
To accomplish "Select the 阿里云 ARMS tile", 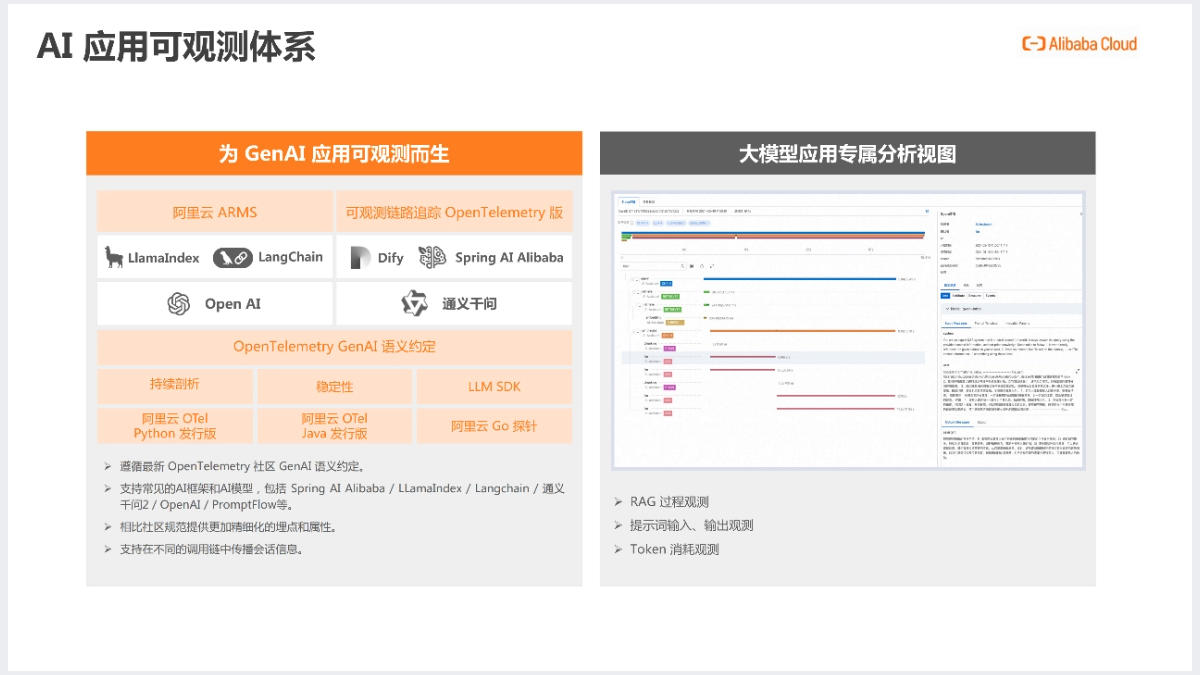I will (214, 212).
